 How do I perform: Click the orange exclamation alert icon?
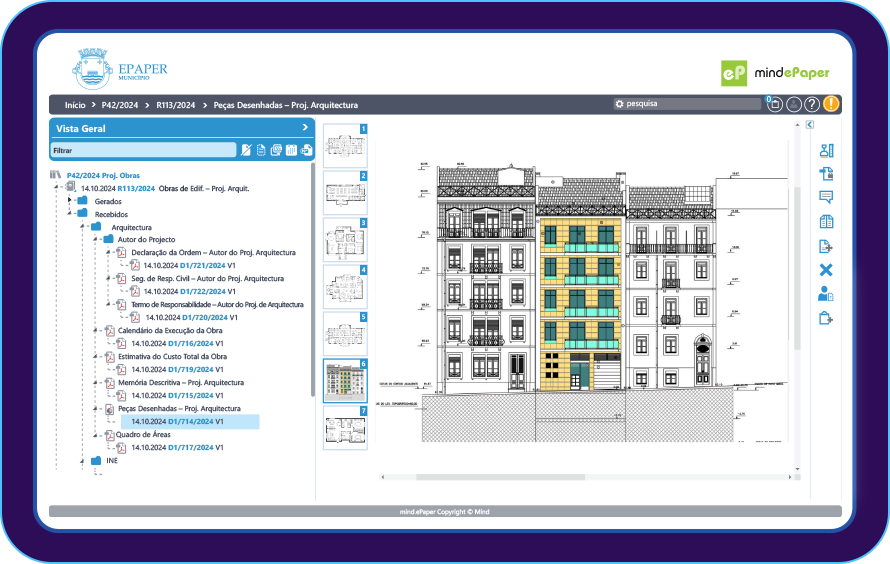(x=831, y=104)
